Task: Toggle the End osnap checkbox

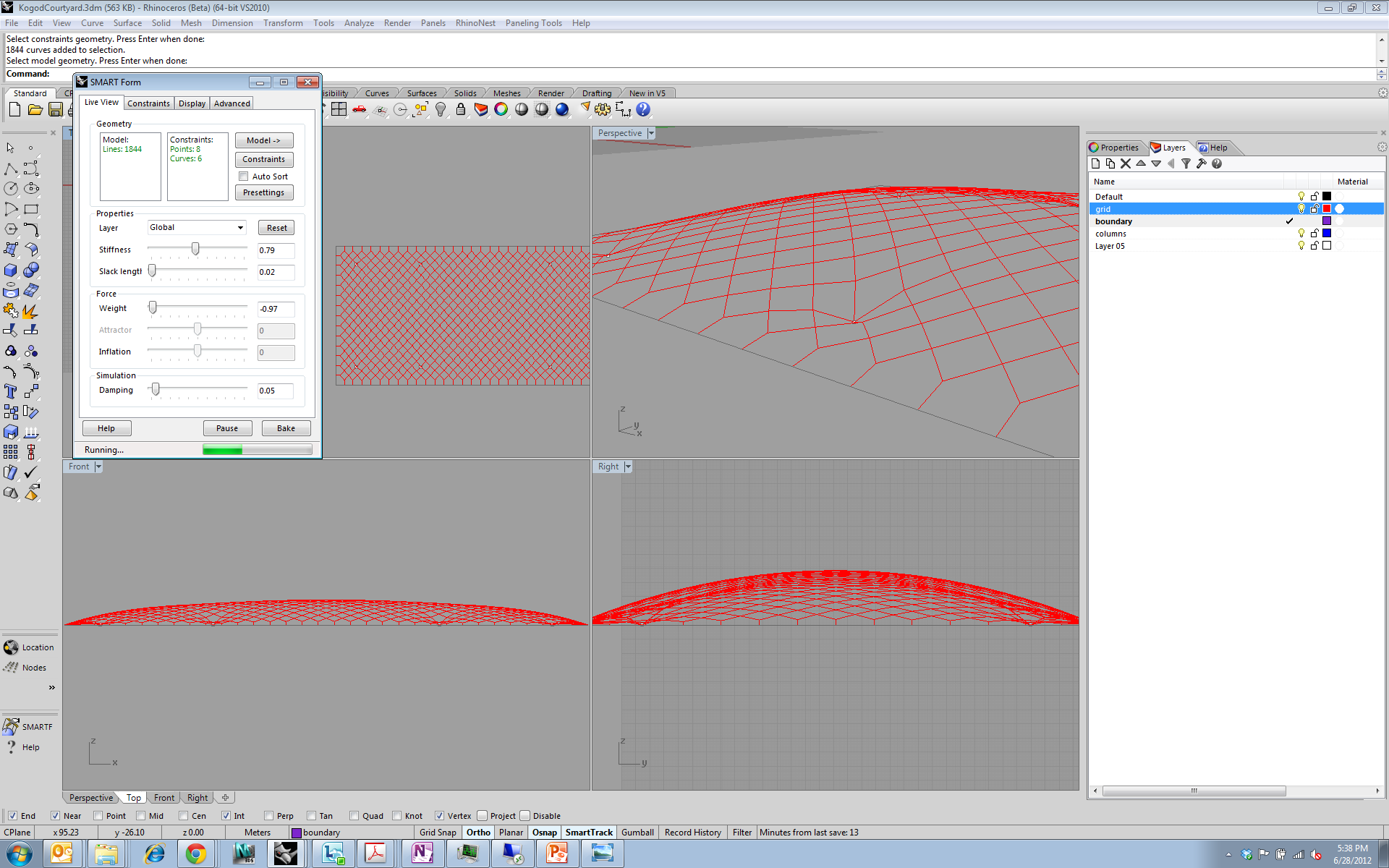Action: pyautogui.click(x=12, y=816)
